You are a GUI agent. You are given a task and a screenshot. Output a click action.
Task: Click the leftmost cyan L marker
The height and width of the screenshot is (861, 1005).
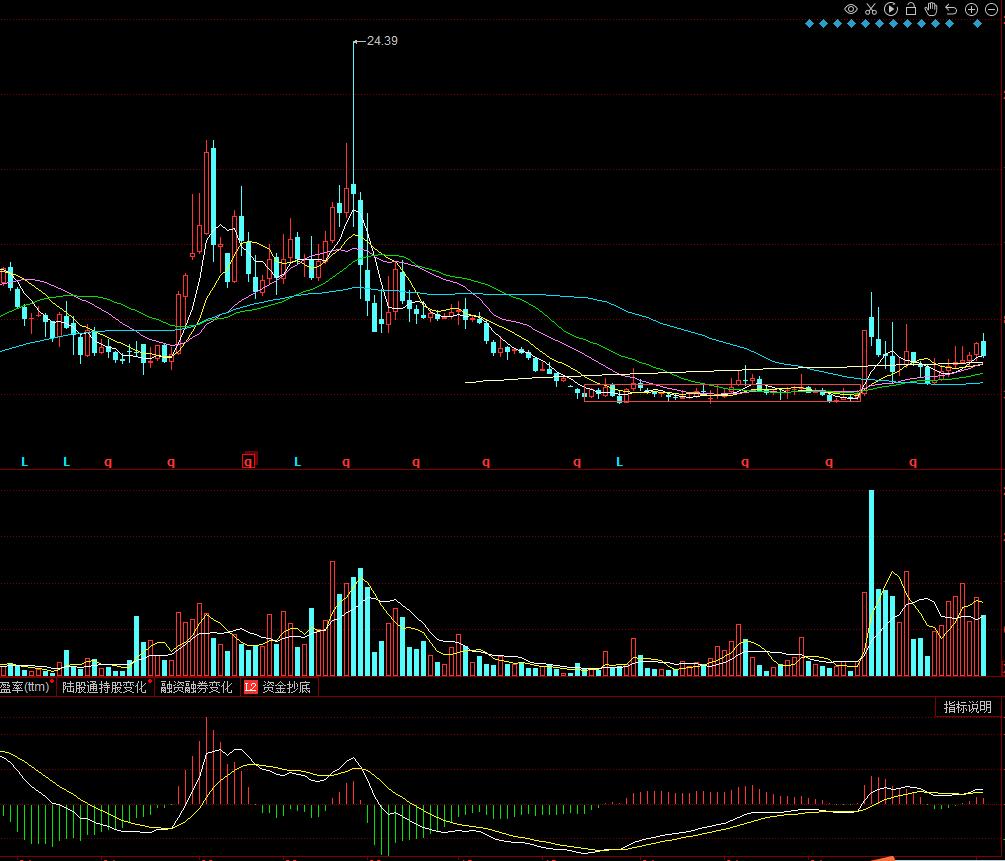coord(24,461)
